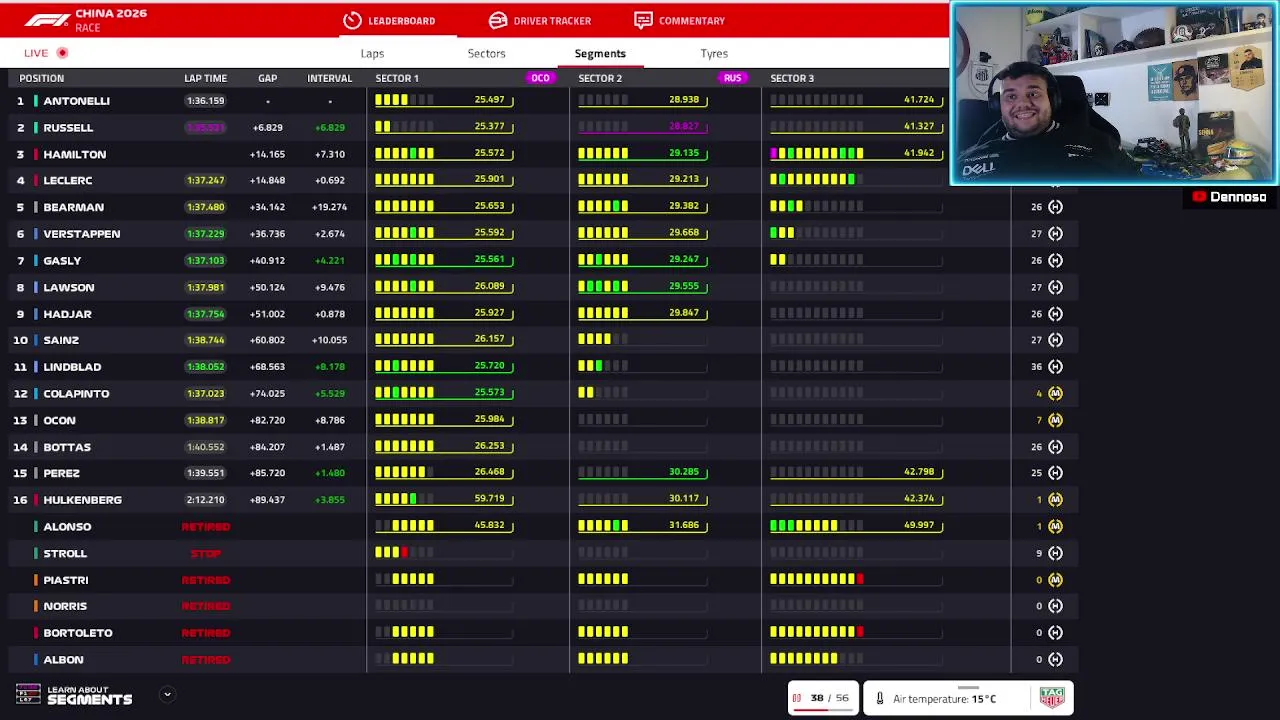Click Gasly's hard tyre icon
Viewport: 1280px width, 720px height.
click(x=1055, y=260)
